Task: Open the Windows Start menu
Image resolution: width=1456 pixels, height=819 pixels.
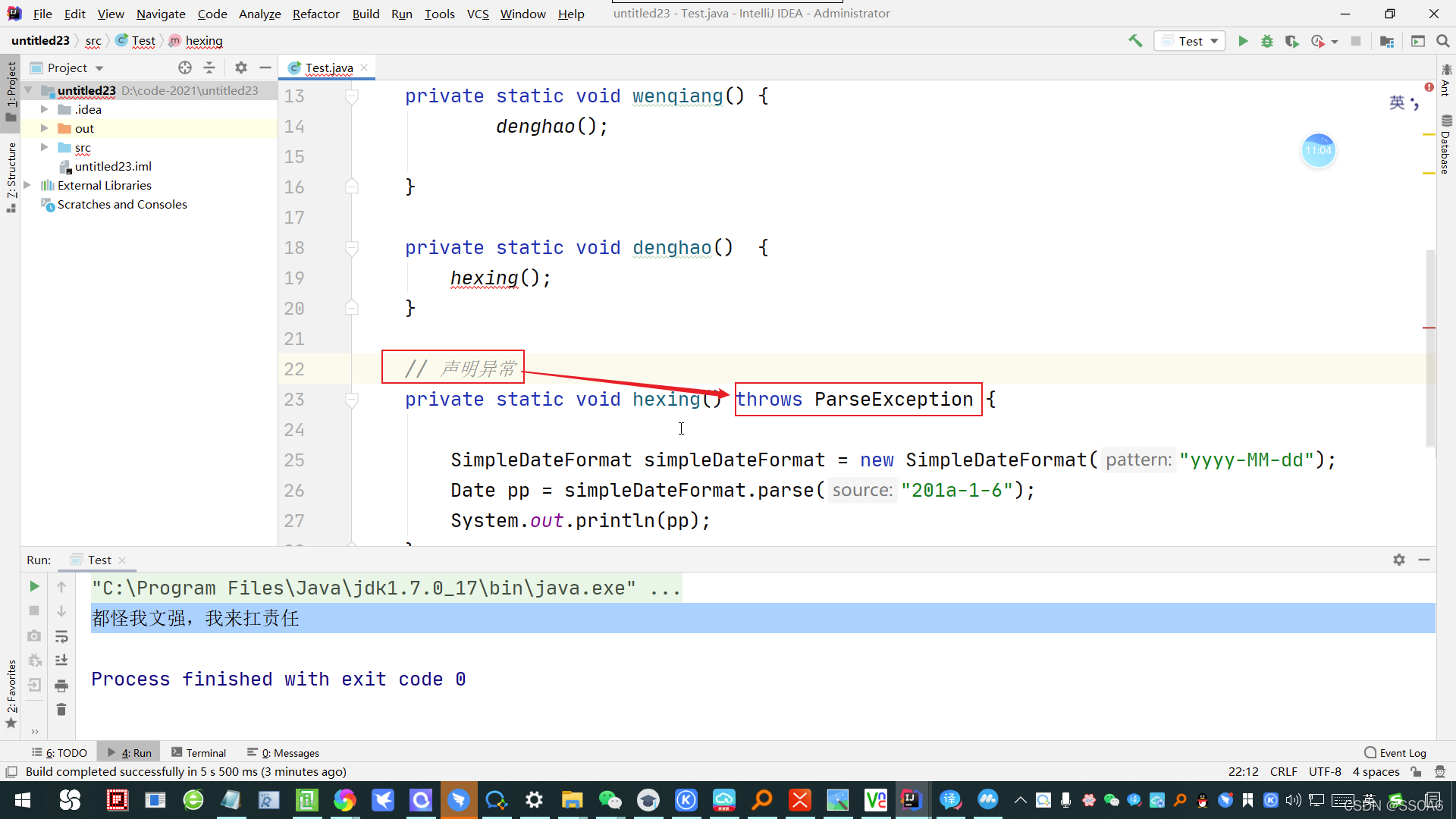Action: coord(23,800)
